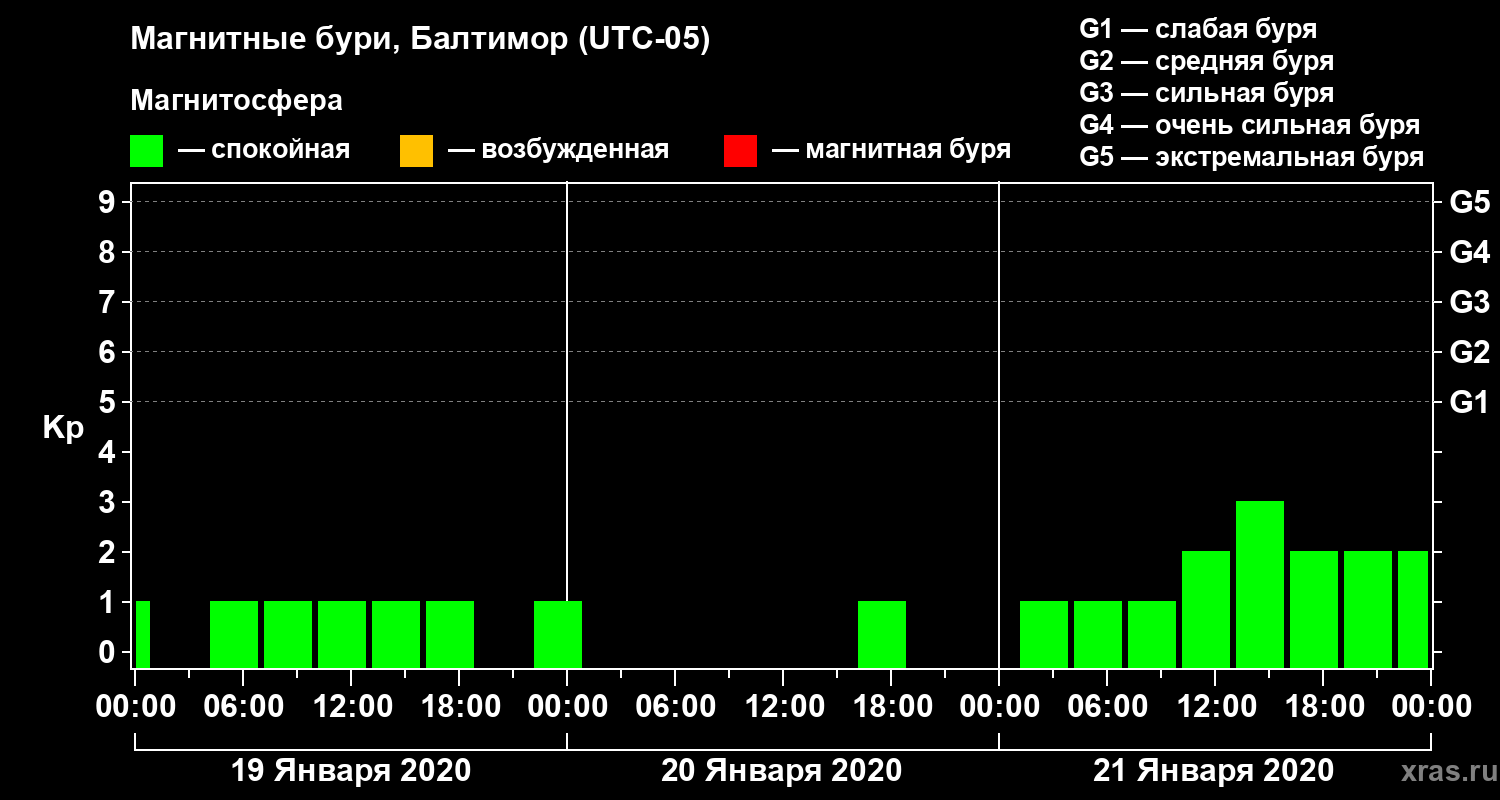Screen dimensions: 1500x800
Task: Click the '12:00' time label under 20 January
Action: [783, 707]
